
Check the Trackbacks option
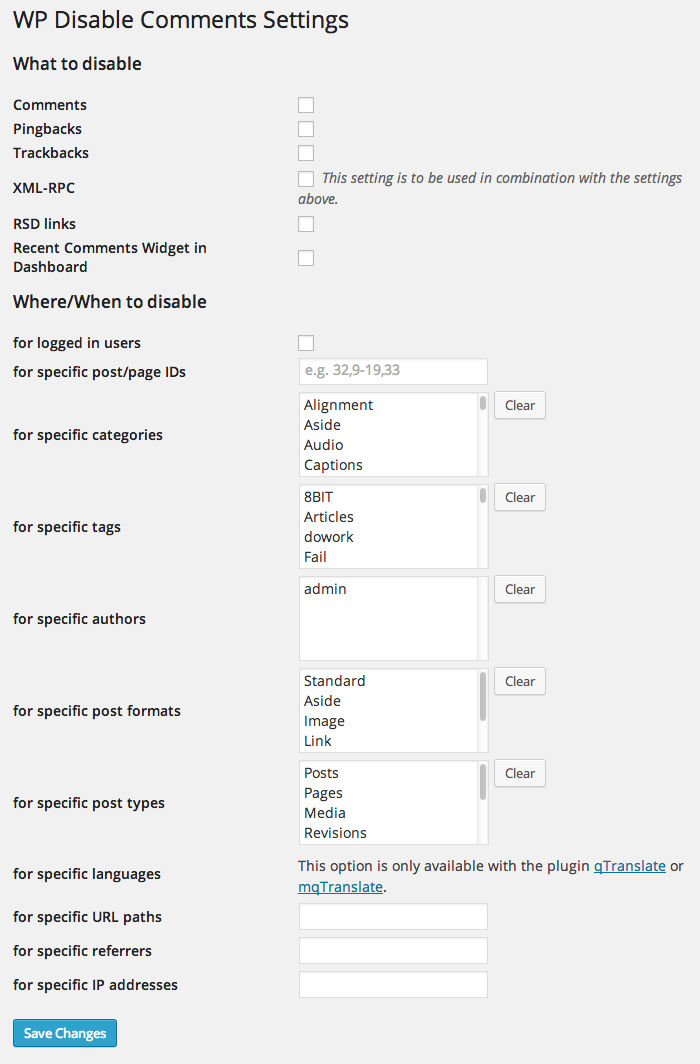306,153
